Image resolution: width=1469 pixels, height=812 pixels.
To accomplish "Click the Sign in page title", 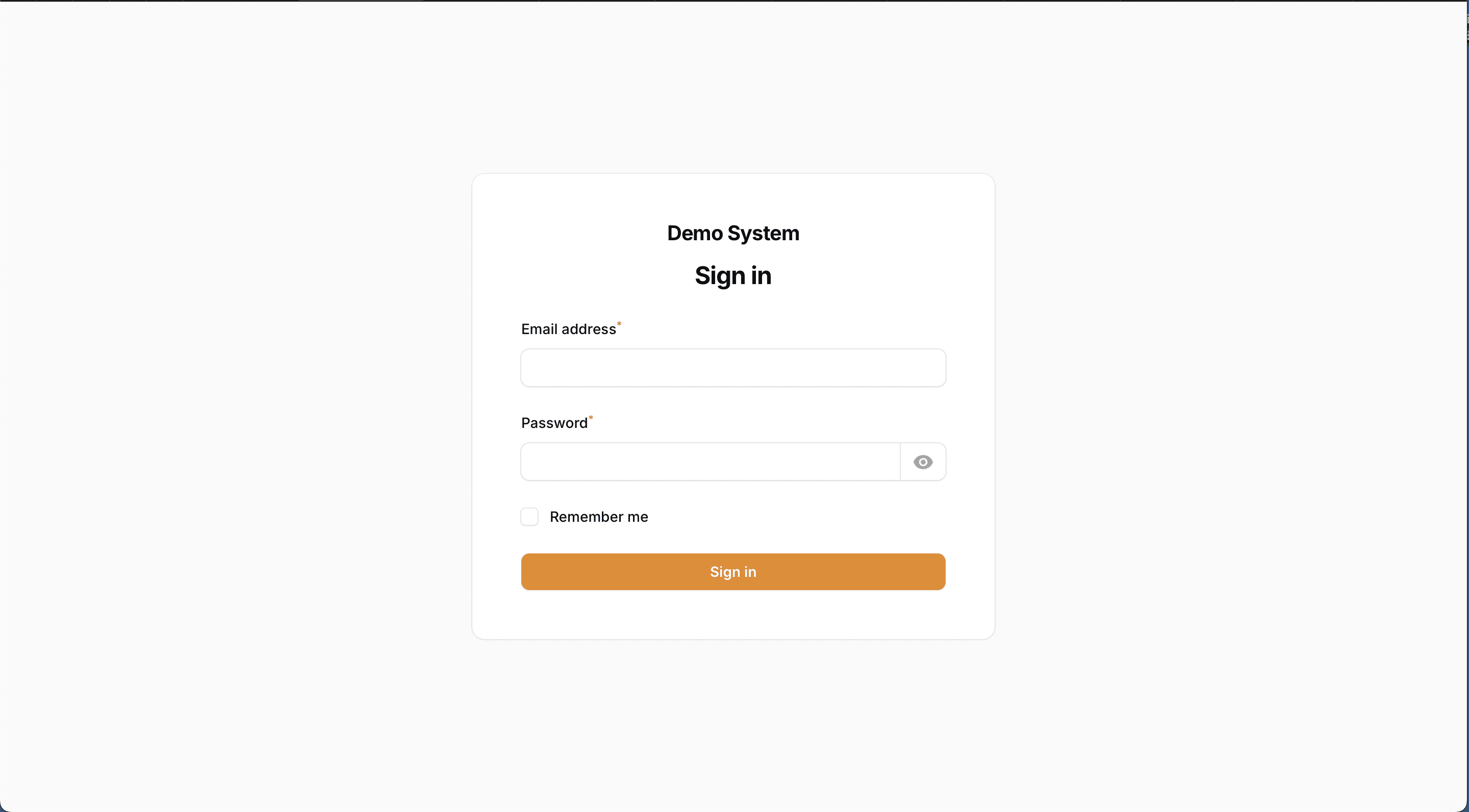I will point(733,275).
